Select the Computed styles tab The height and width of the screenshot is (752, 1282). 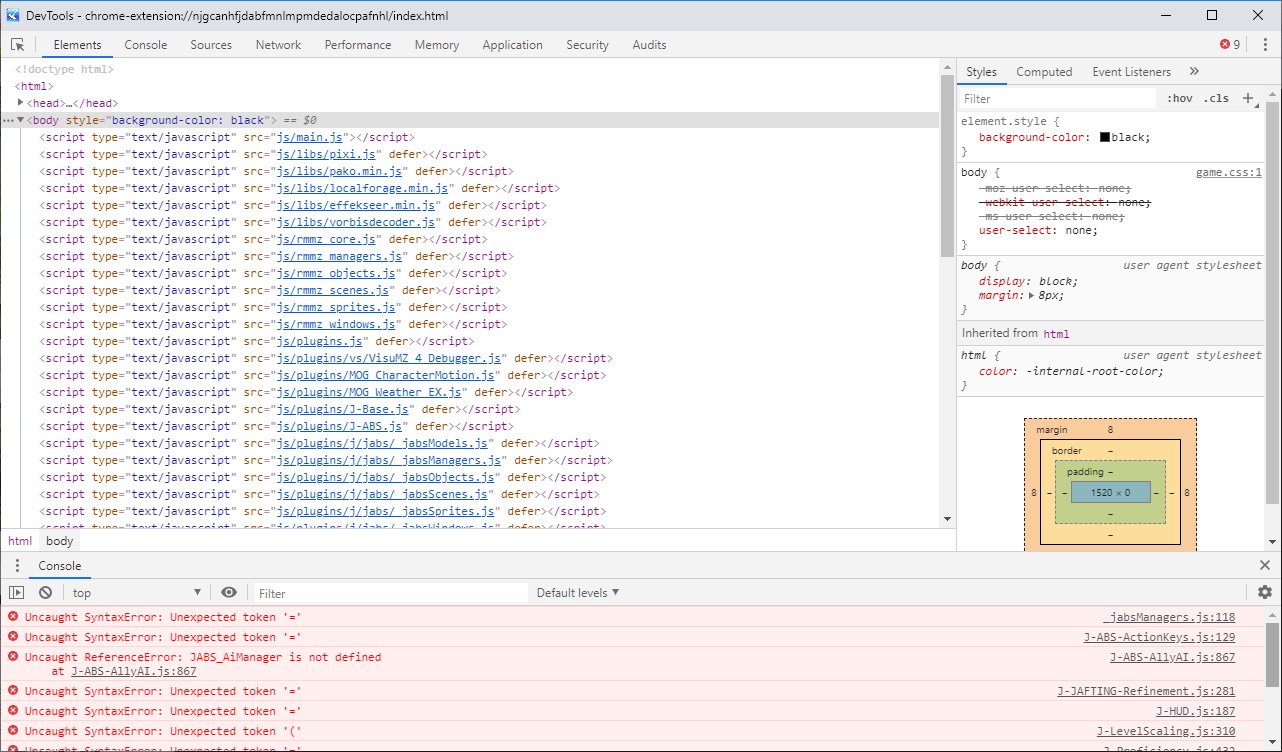pos(1044,72)
